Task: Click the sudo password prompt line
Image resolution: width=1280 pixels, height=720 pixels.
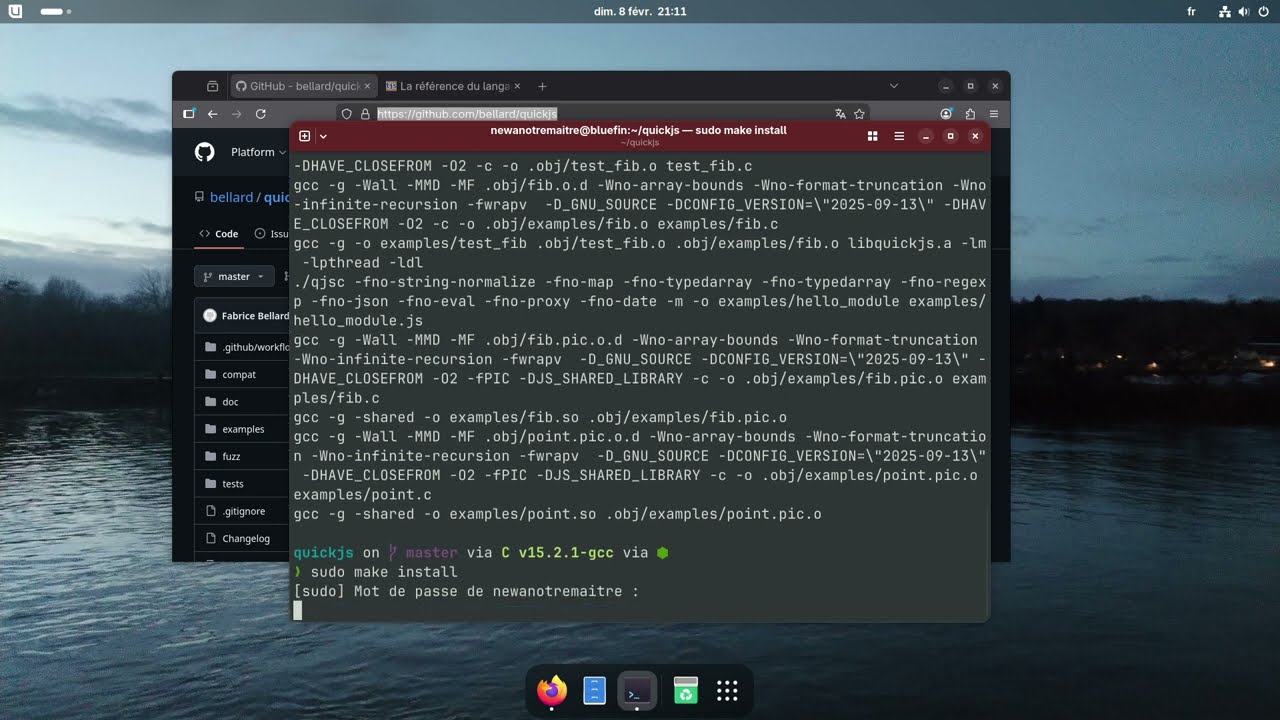Action: coord(466,591)
